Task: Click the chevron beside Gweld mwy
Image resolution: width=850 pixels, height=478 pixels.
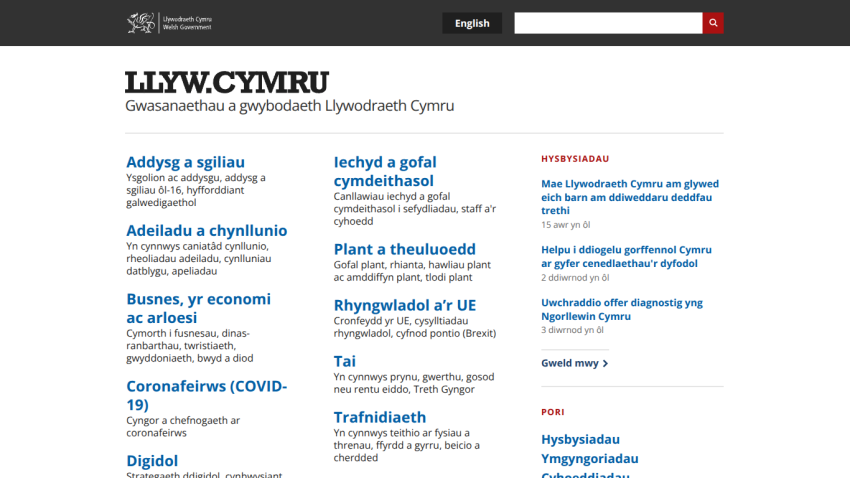Action: 606,364
